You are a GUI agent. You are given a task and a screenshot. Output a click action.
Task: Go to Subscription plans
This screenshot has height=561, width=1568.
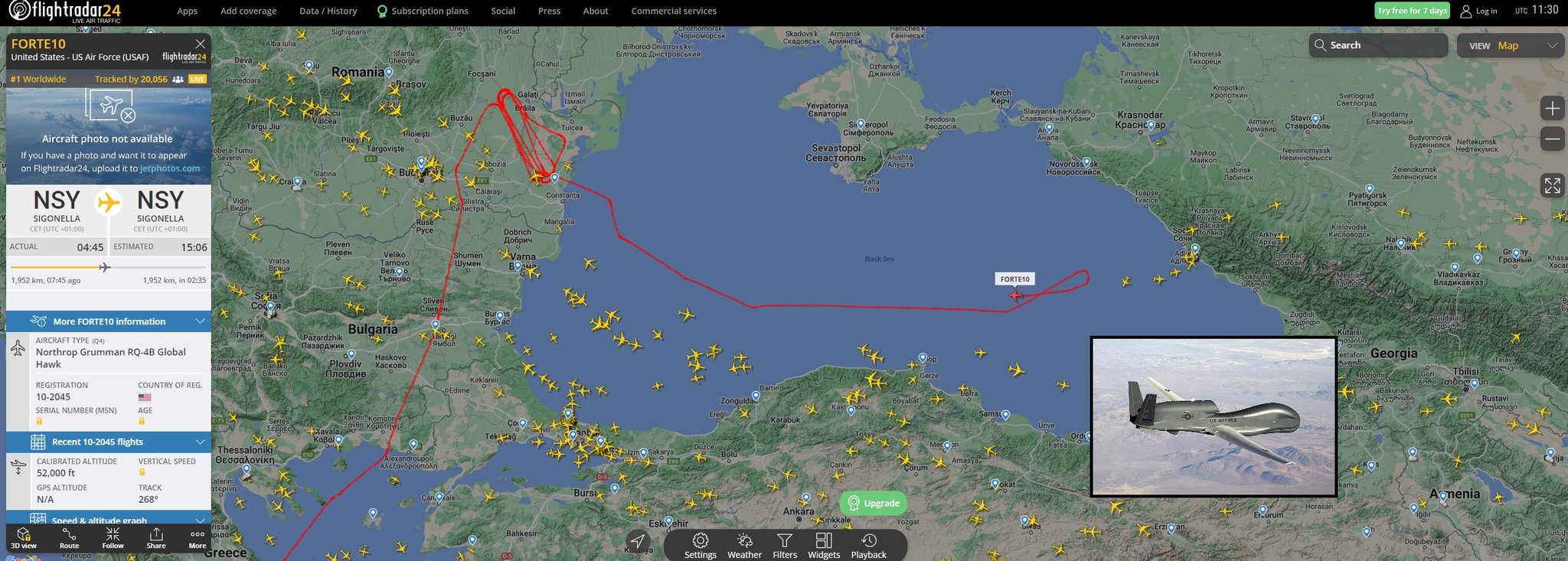[423, 11]
